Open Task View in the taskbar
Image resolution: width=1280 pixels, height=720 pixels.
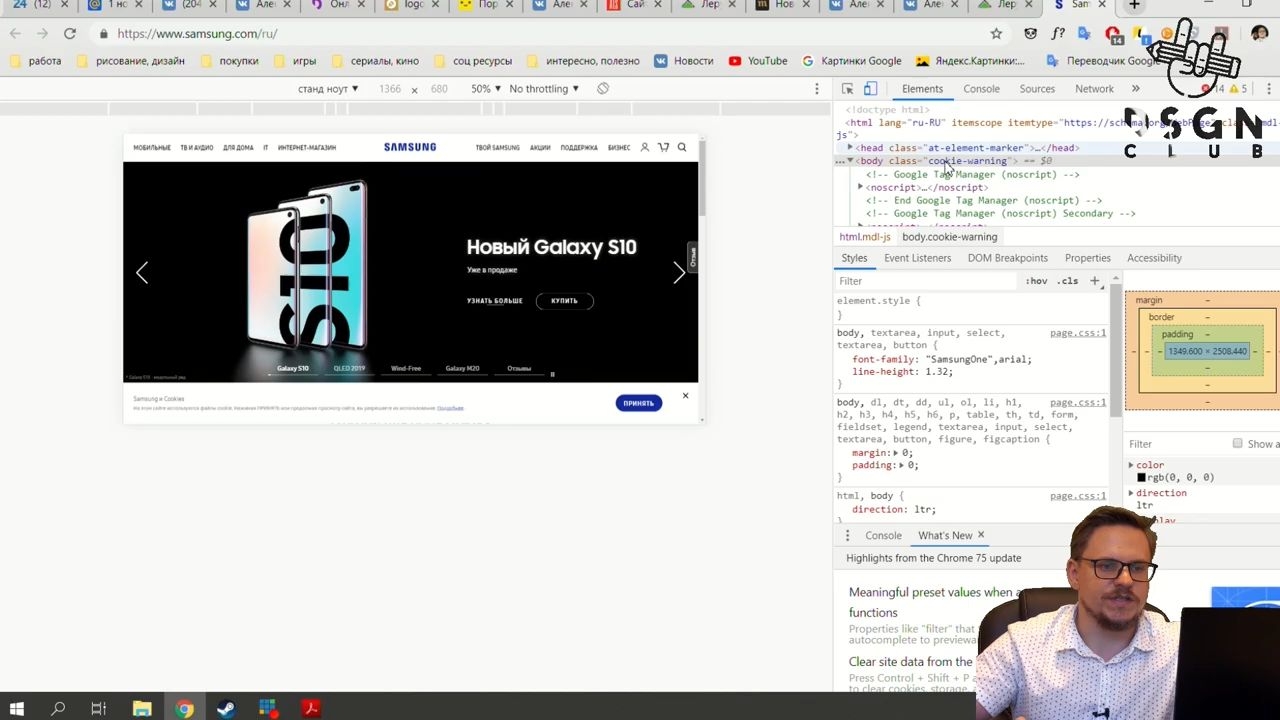click(x=98, y=708)
